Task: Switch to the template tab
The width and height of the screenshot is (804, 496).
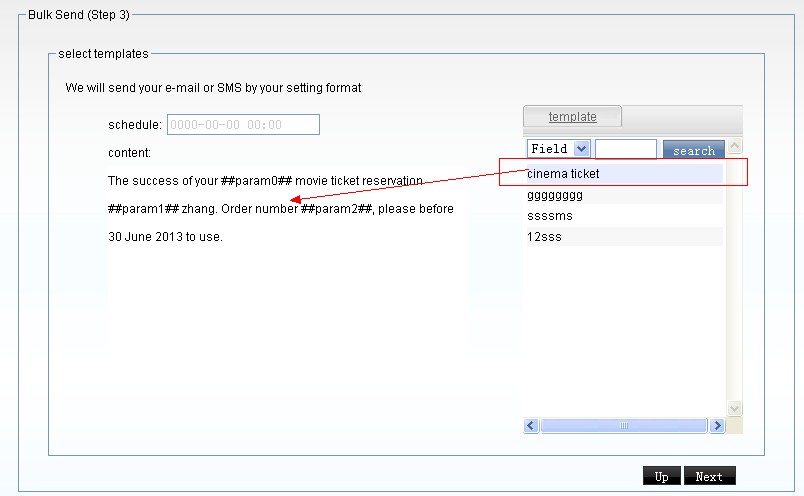Action: (x=572, y=117)
